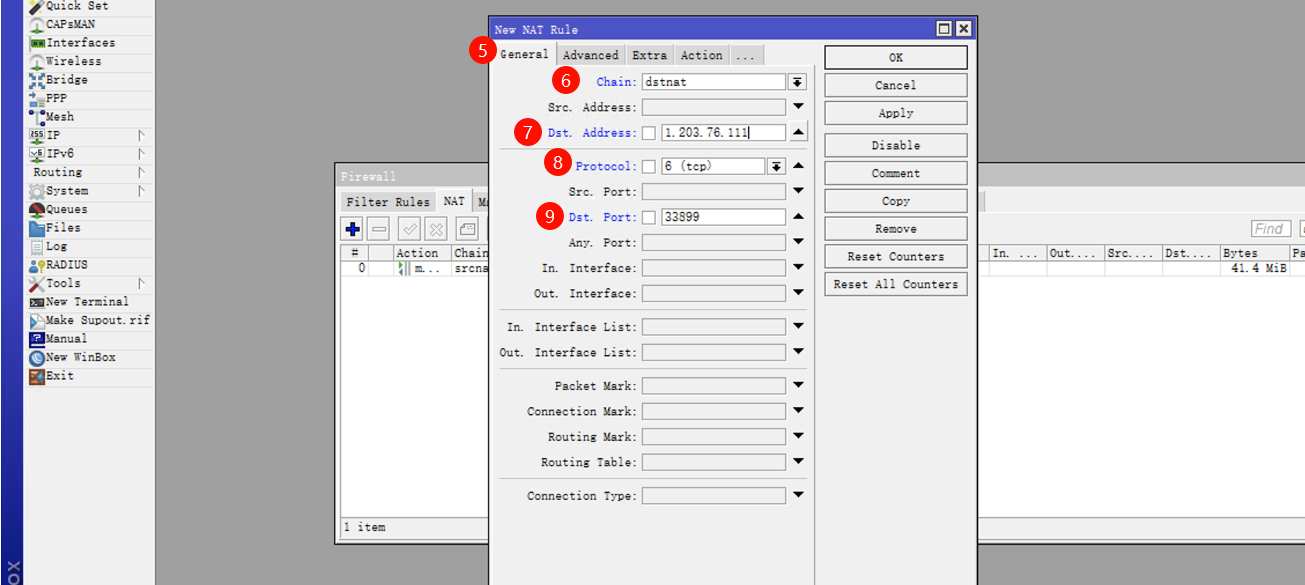Add a rule with blue plus icon
This screenshot has height=585, width=1305.
point(352,229)
